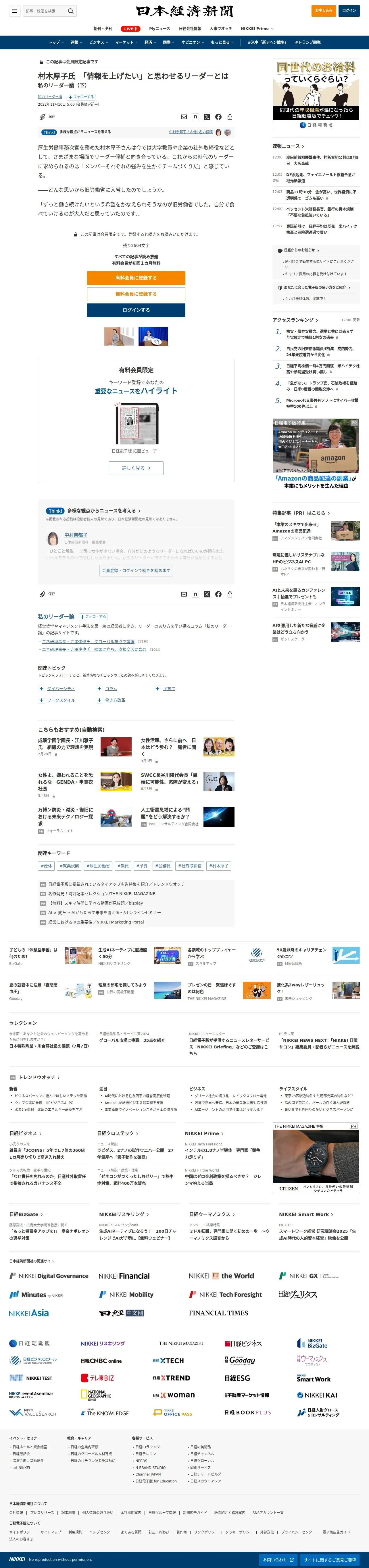The height and width of the screenshot is (1568, 369).
Task: Click the Facebook share icon under the article date
Action: point(218,117)
